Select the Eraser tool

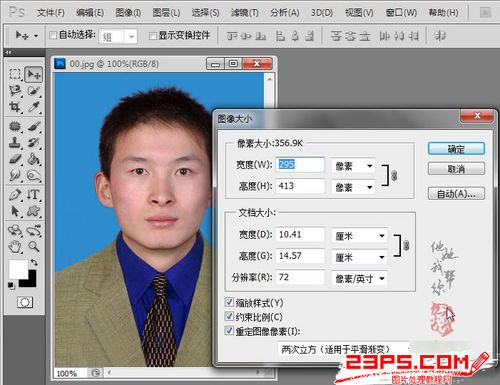tap(15, 159)
